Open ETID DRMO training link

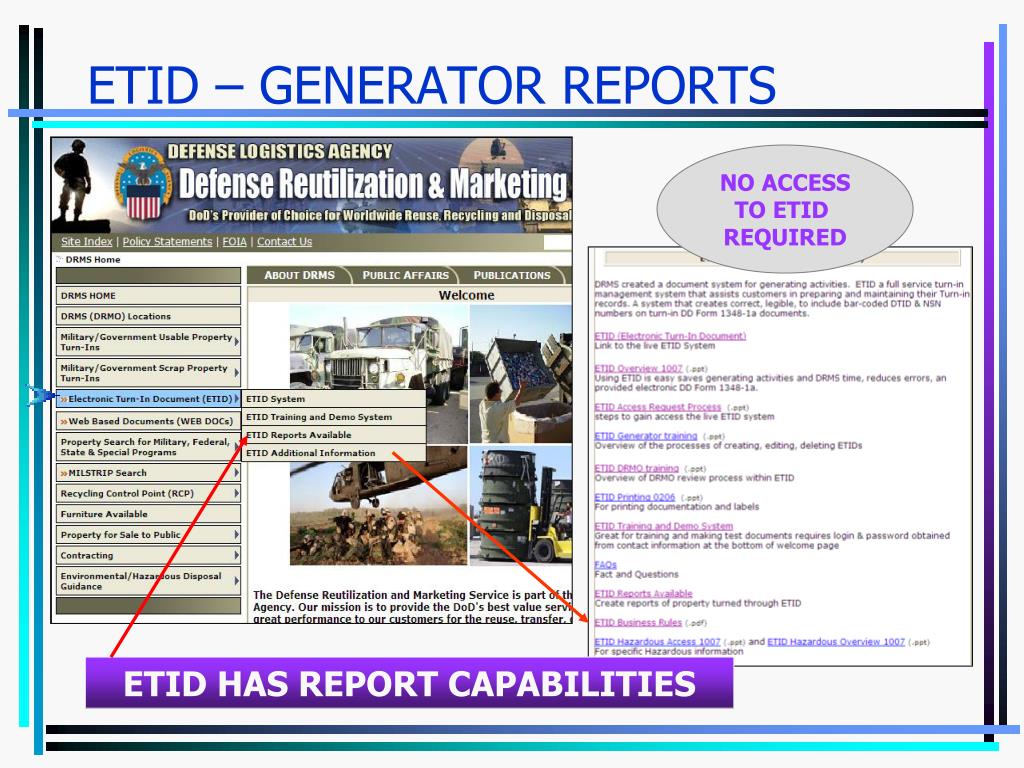(637, 468)
